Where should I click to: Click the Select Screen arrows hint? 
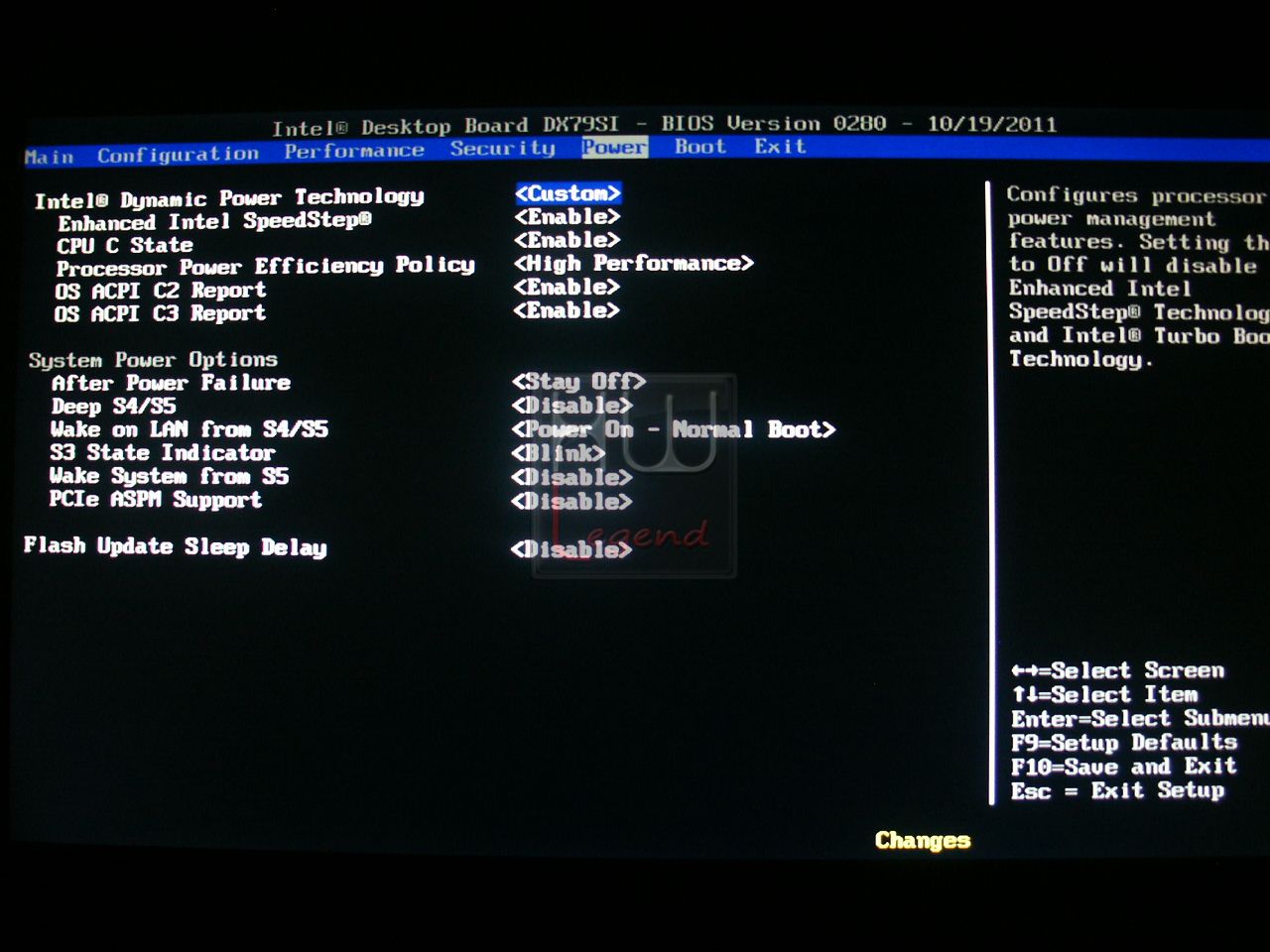tap(1117, 670)
